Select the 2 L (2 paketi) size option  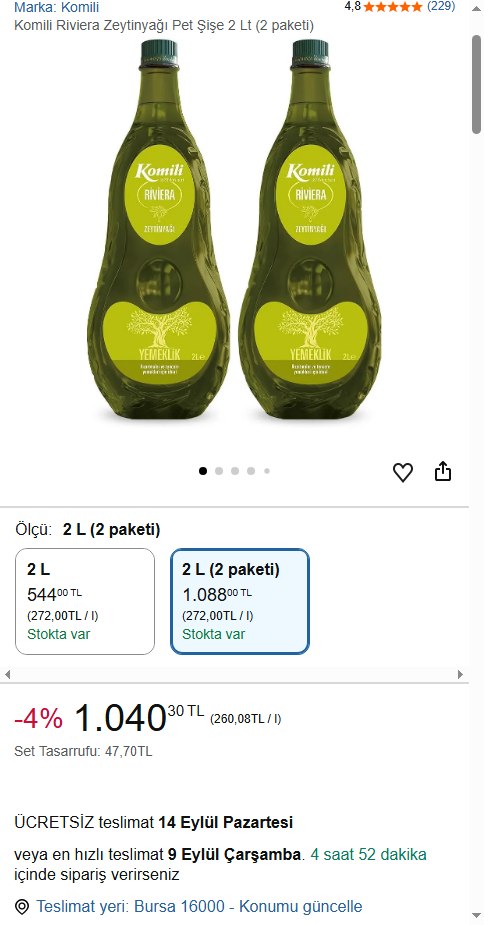pos(240,601)
